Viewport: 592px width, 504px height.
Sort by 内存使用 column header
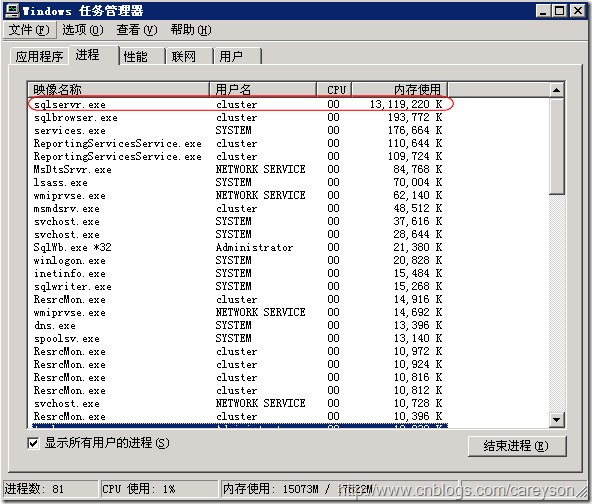tap(400, 89)
